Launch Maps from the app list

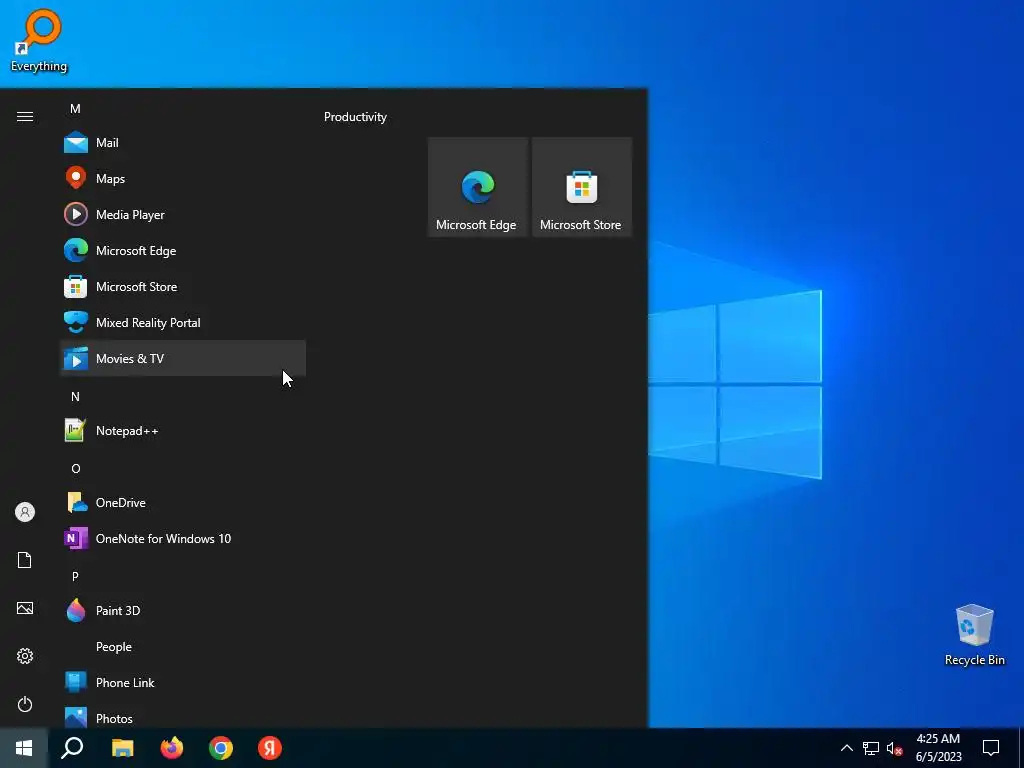point(183,178)
